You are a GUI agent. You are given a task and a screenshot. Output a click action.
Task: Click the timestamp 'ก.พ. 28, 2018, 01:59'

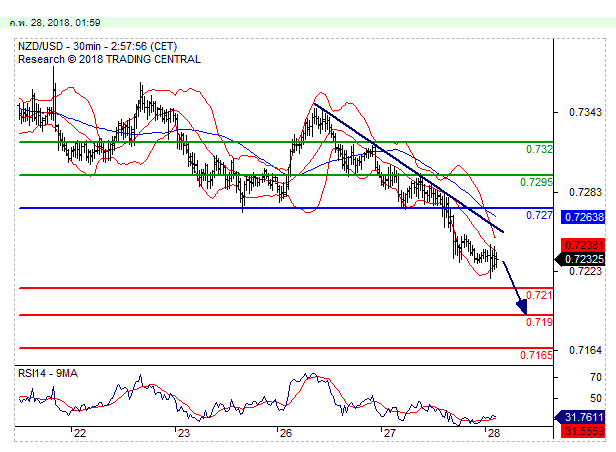tap(55, 23)
